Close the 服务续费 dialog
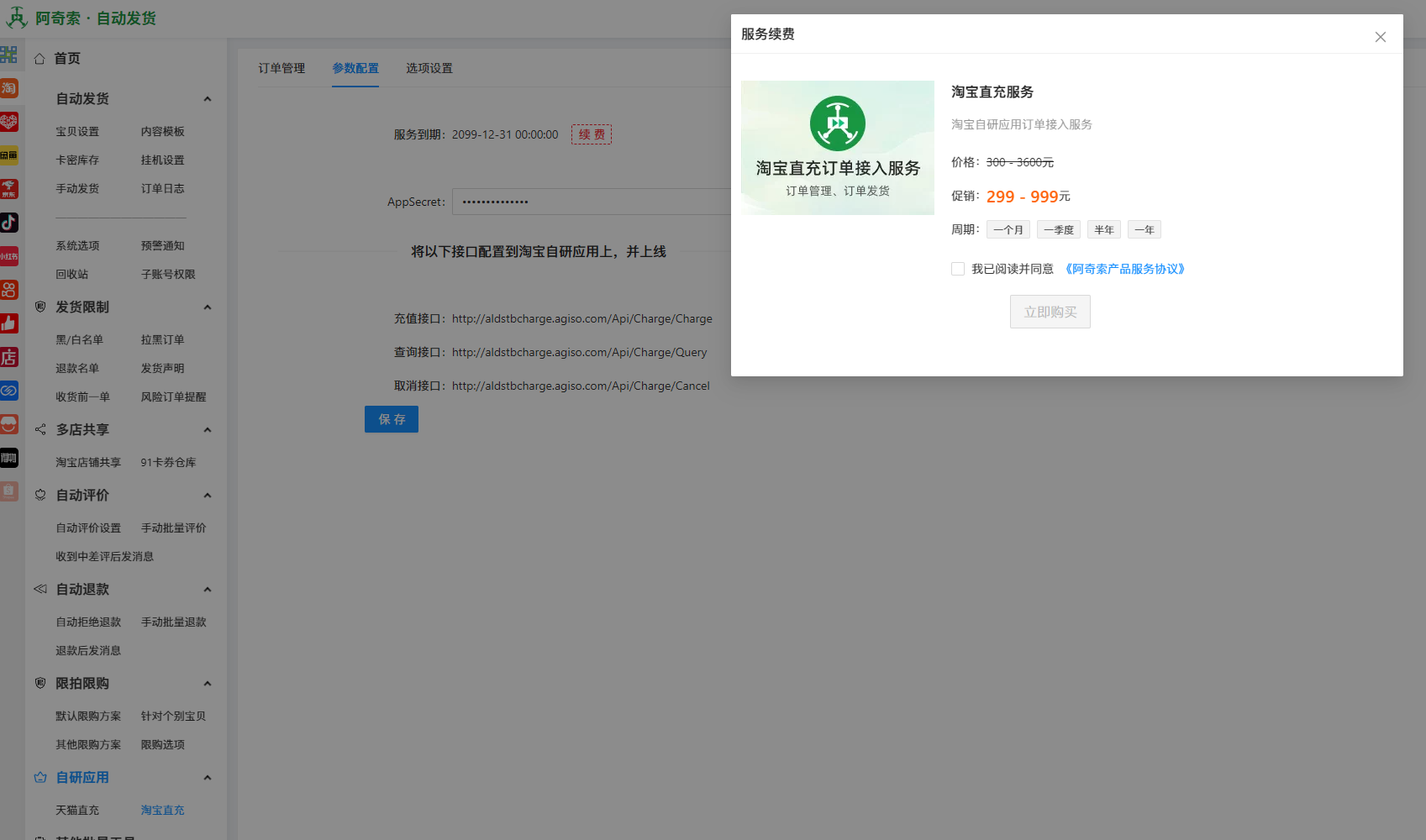This screenshot has height=840, width=1426. (1380, 37)
